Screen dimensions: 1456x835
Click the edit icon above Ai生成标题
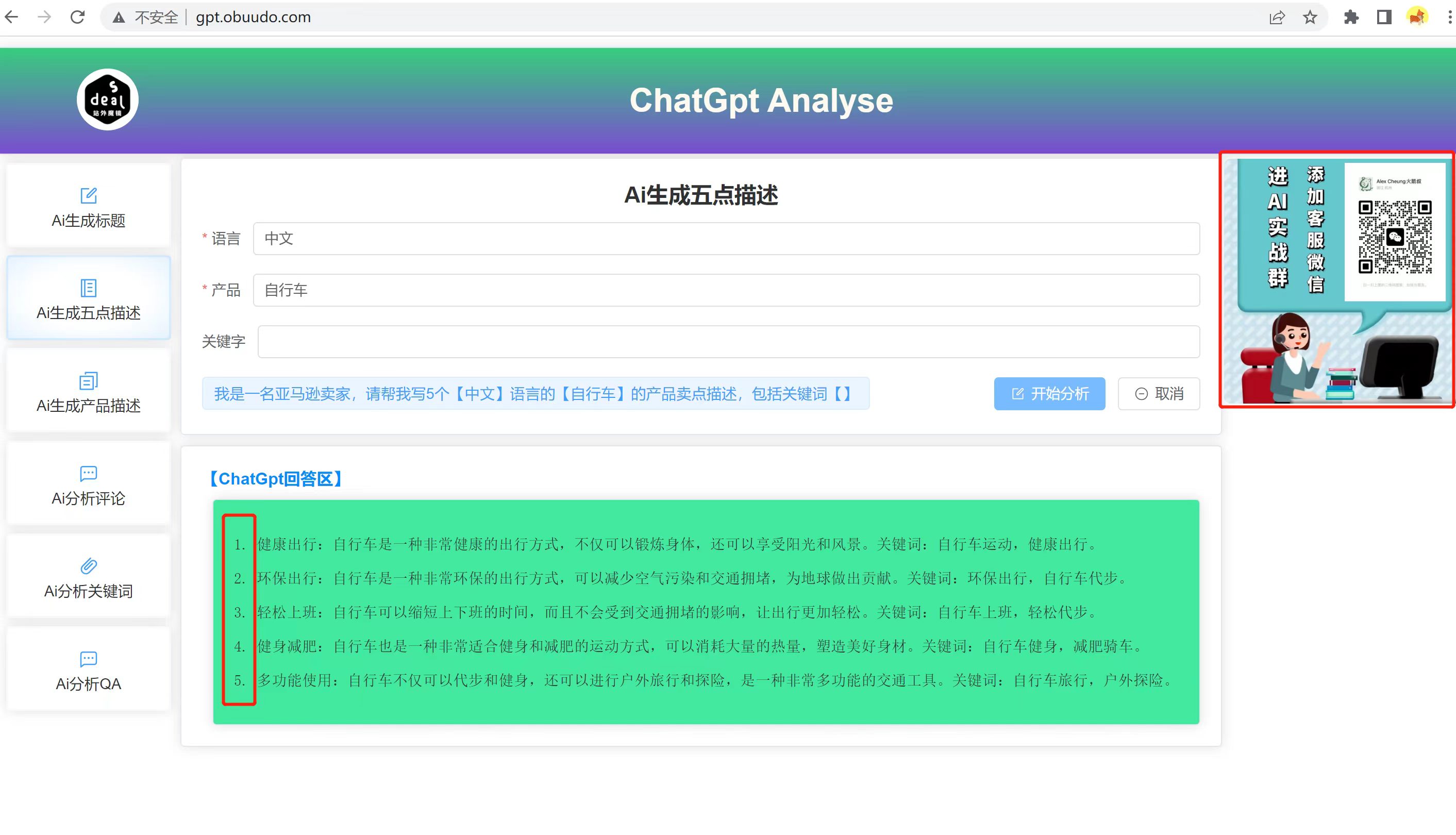[x=88, y=195]
